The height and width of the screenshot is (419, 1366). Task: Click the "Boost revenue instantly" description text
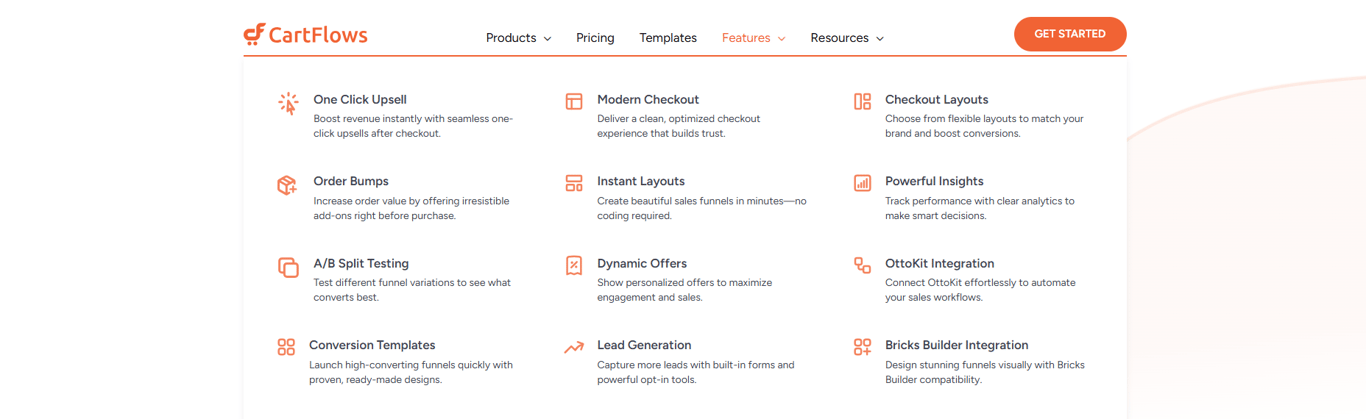[x=413, y=126]
